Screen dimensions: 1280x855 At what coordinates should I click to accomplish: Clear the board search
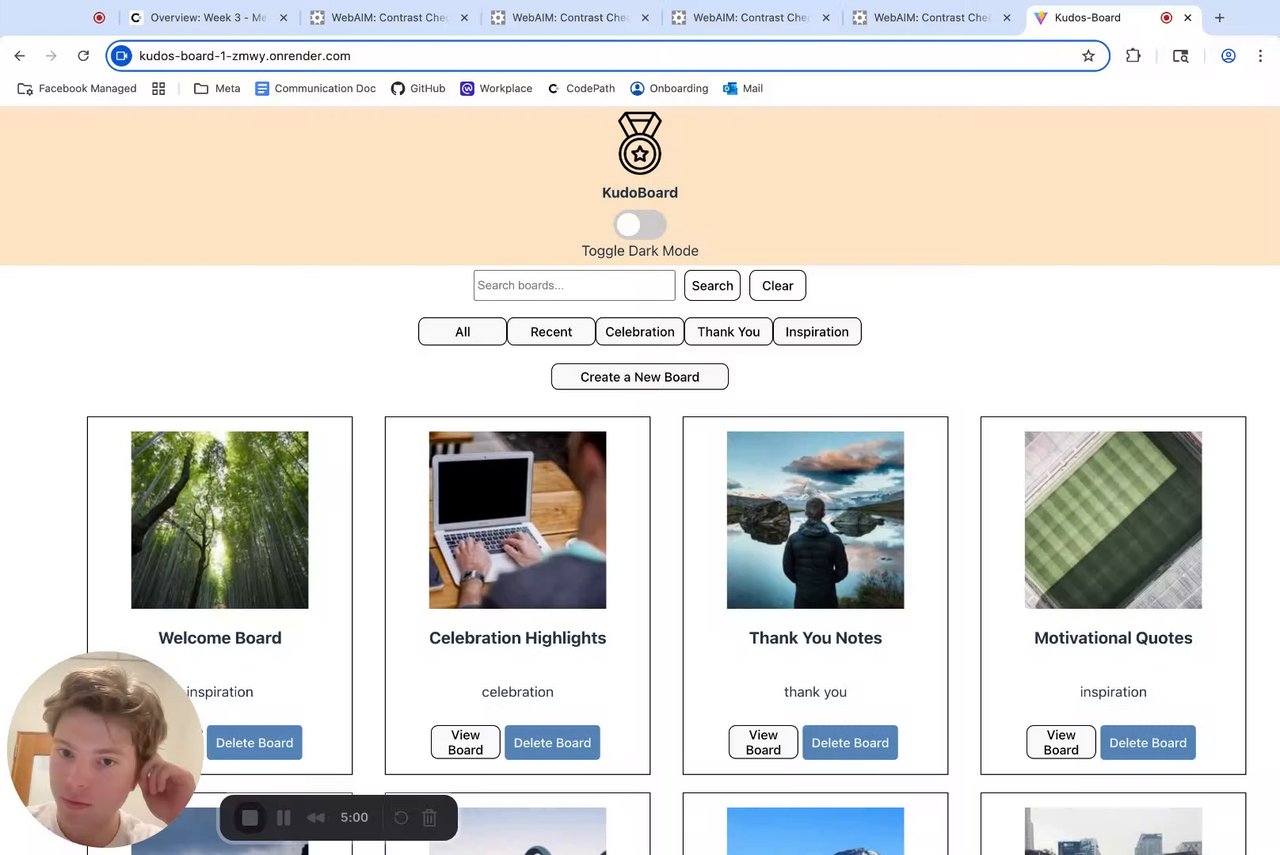click(x=777, y=285)
